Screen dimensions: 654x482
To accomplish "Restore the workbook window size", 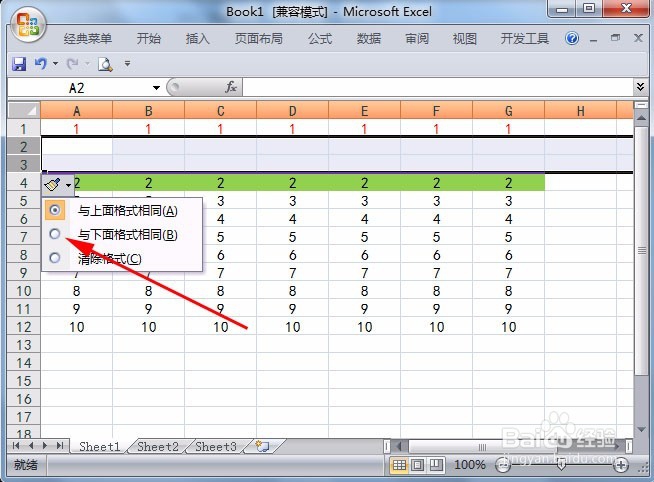I will click(x=615, y=38).
